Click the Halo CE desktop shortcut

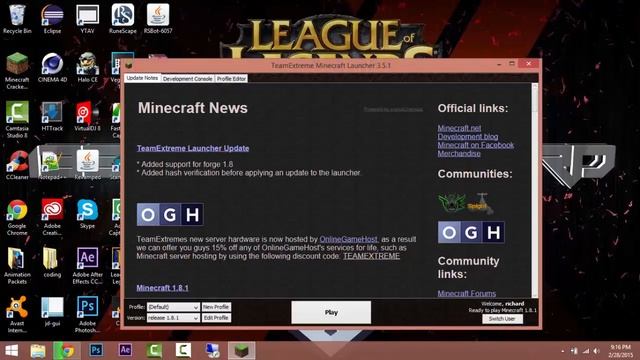coord(87,68)
